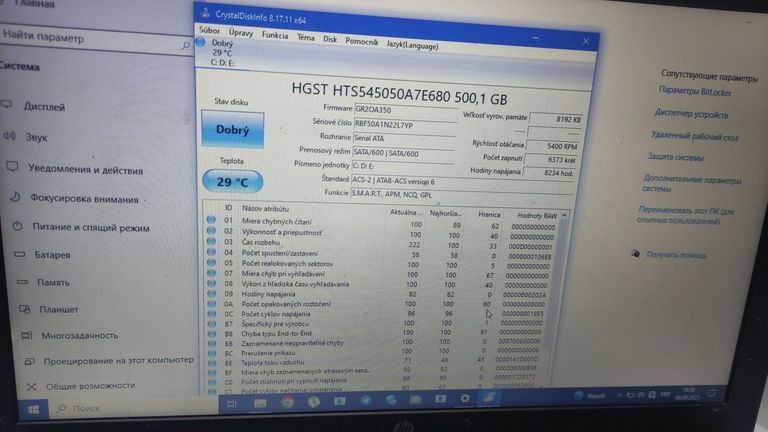Click Task View icon on taskbar

point(232,404)
